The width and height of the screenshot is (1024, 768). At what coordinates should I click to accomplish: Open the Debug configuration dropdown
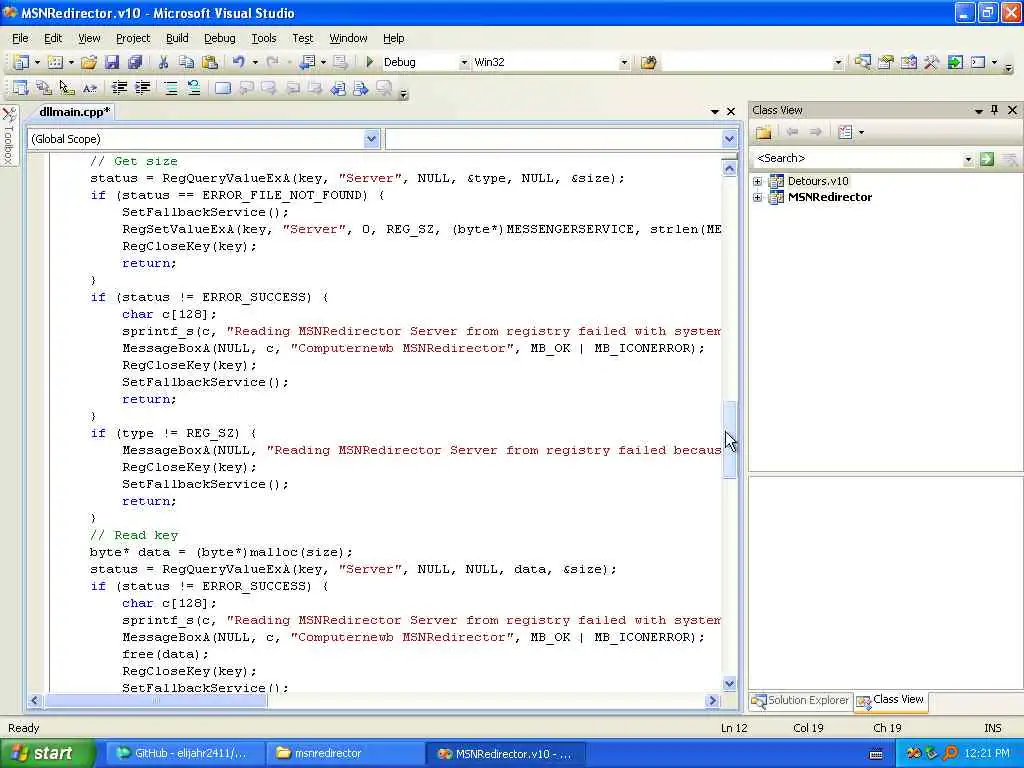[464, 63]
